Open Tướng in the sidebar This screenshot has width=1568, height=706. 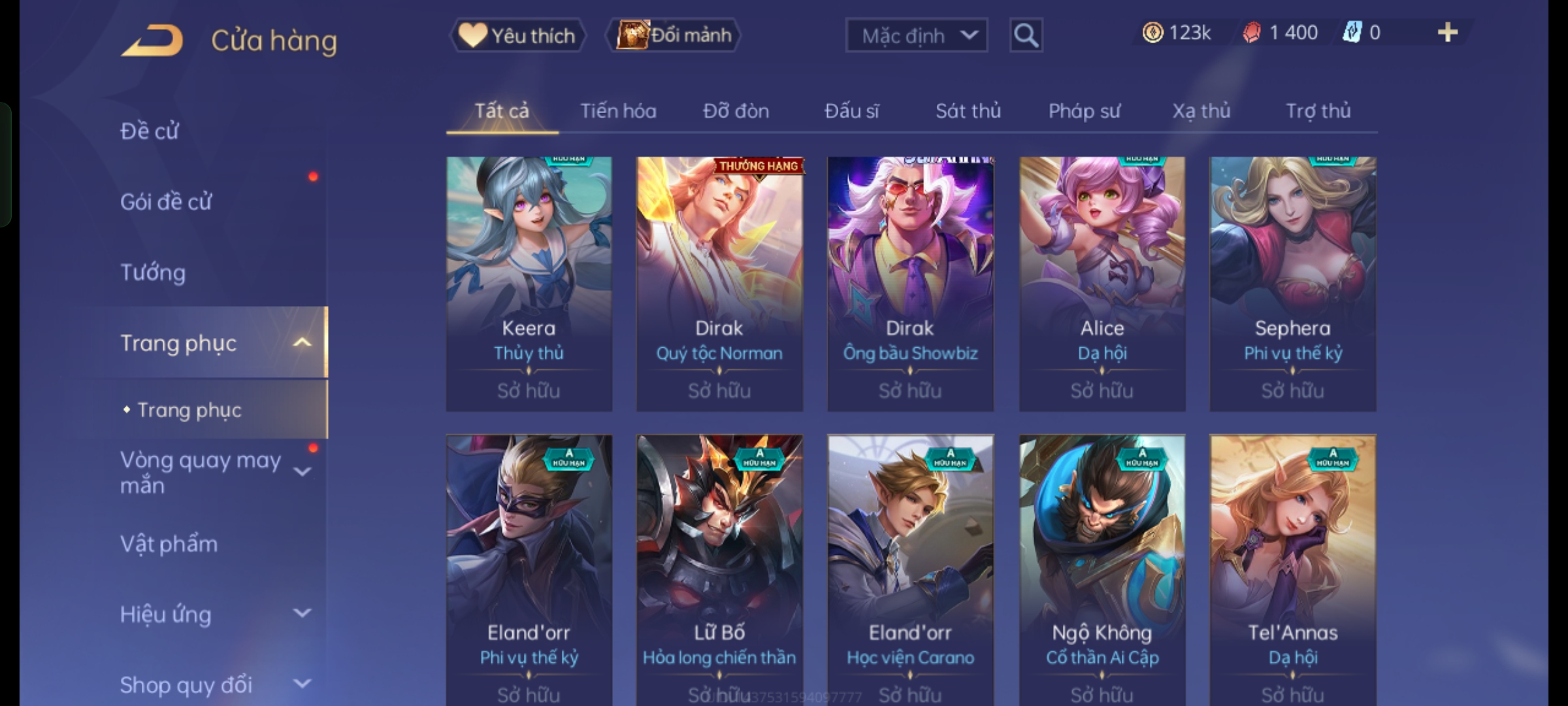[153, 273]
